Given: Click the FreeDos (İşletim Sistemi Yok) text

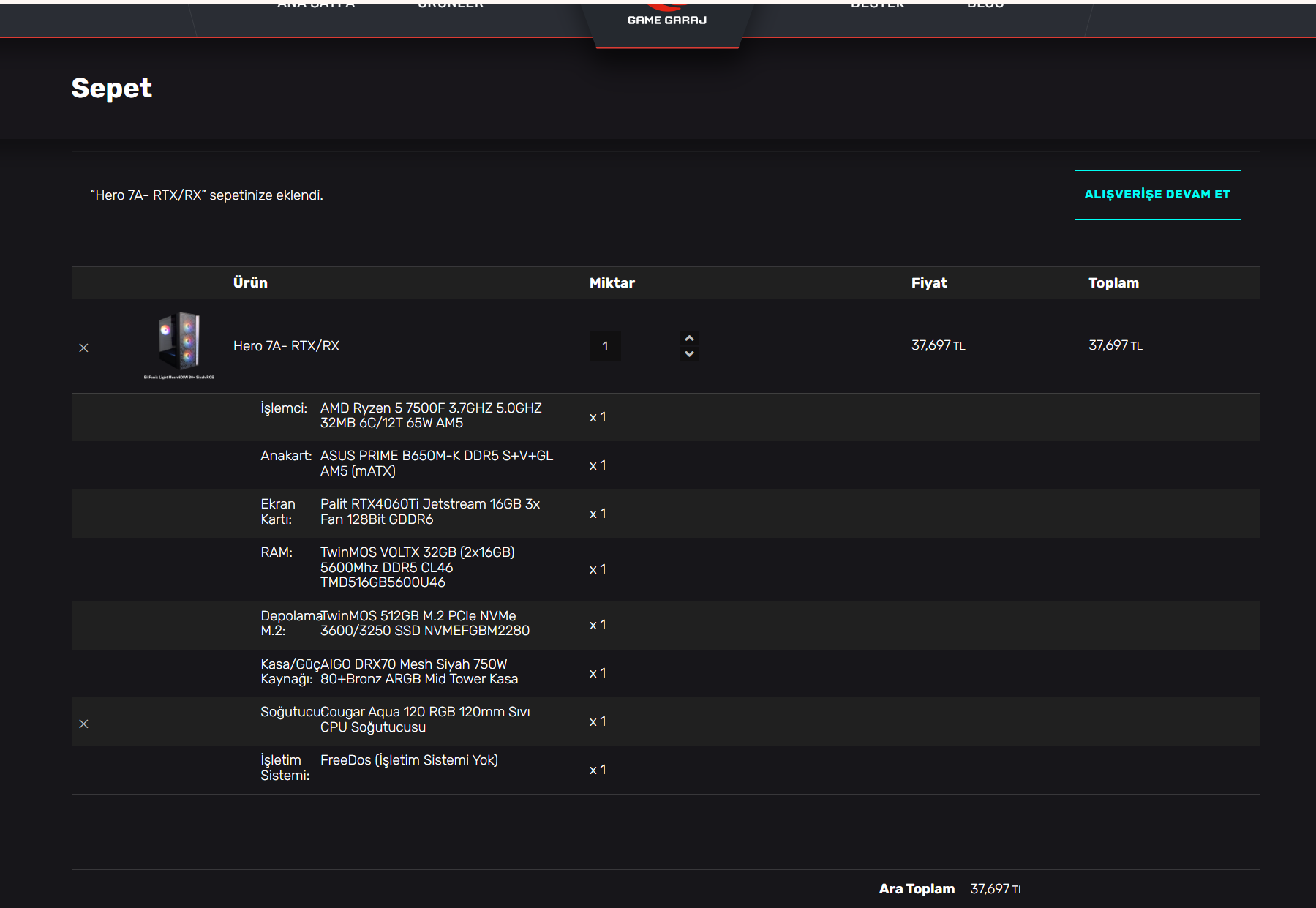Looking at the screenshot, I should (x=409, y=760).
